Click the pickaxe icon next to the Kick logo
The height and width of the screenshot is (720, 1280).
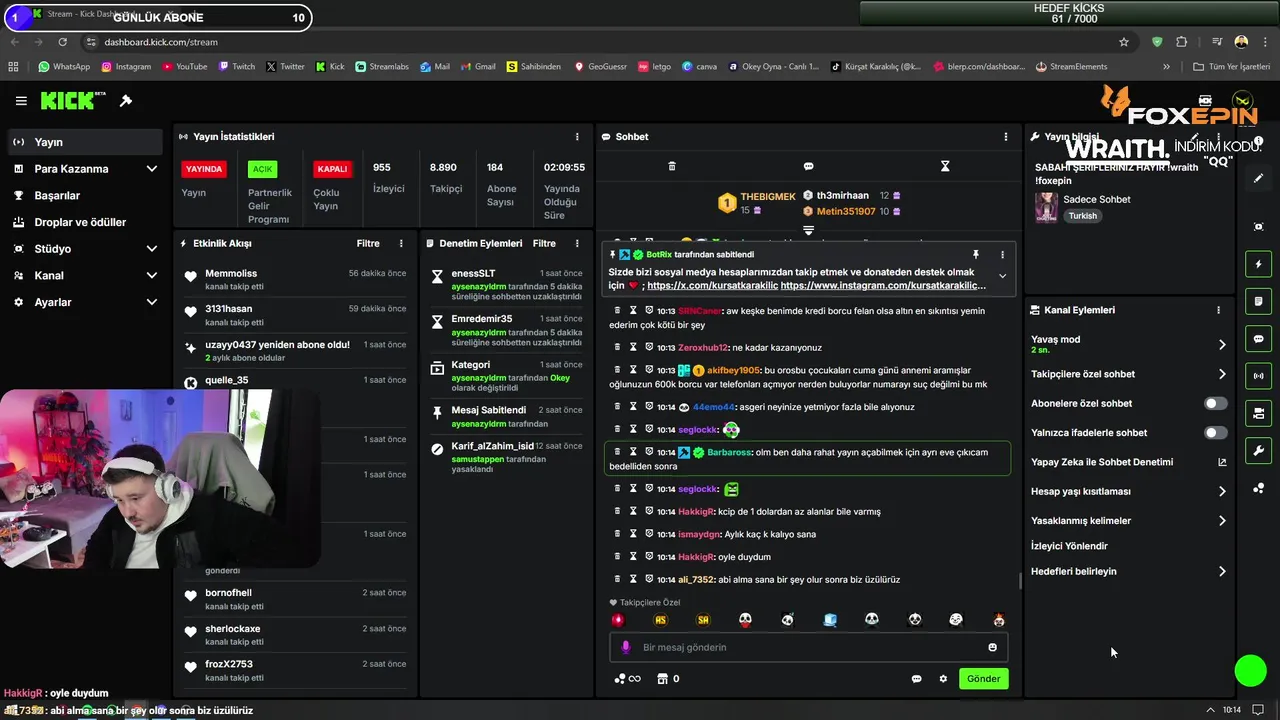[126, 101]
